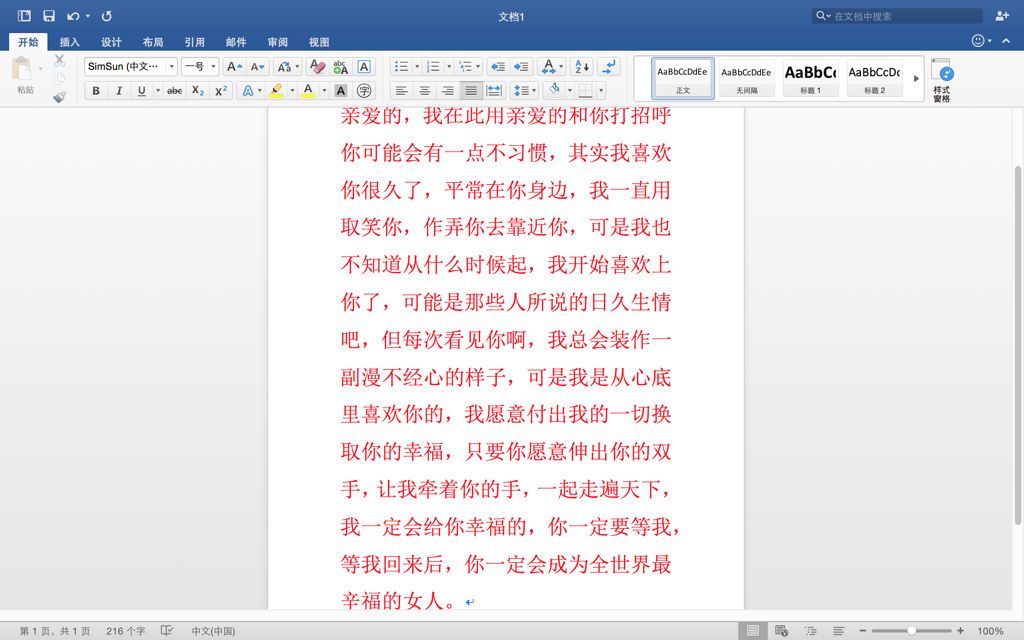Click the sort A-Z icon
Viewport: 1024px width, 640px height.
coord(581,67)
